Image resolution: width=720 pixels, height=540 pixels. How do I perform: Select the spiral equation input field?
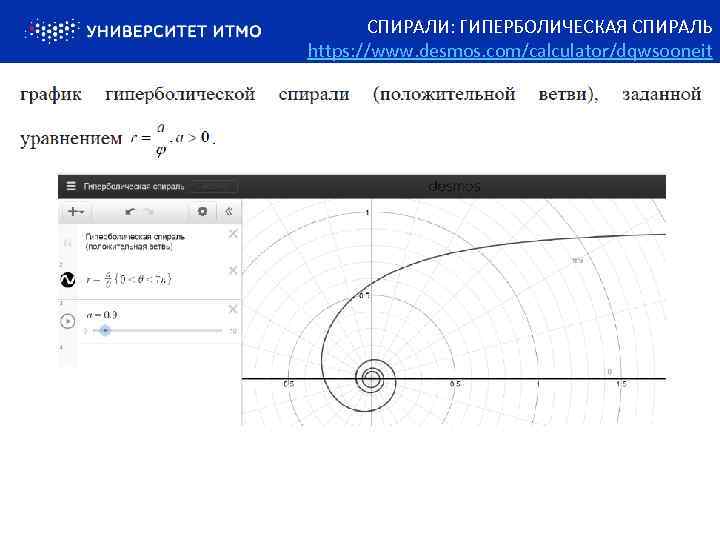click(x=129, y=279)
